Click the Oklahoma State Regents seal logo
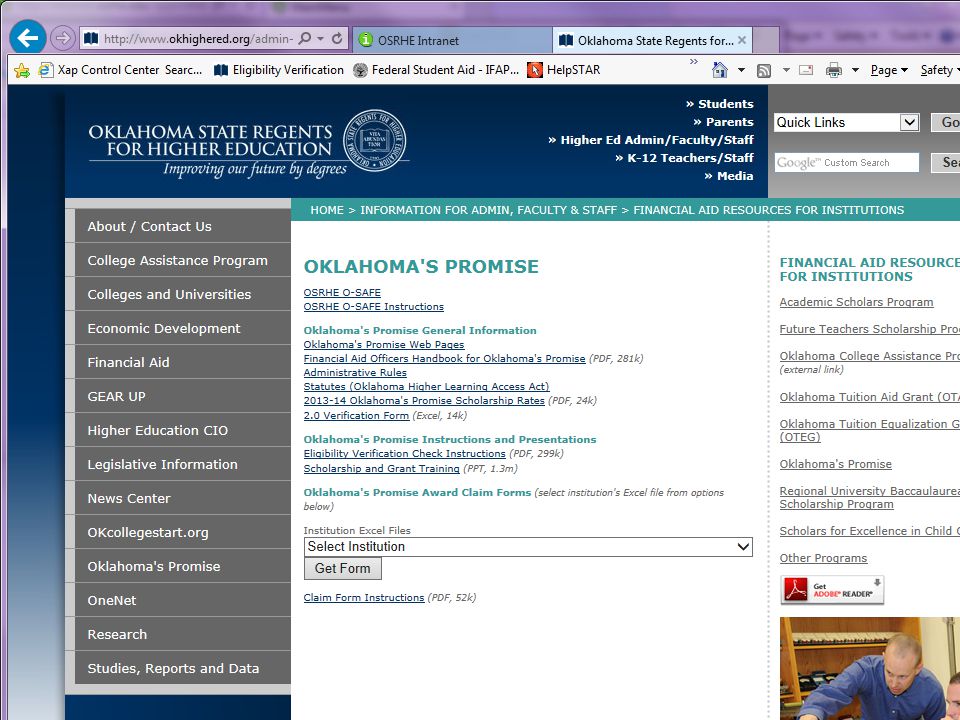 tap(375, 140)
